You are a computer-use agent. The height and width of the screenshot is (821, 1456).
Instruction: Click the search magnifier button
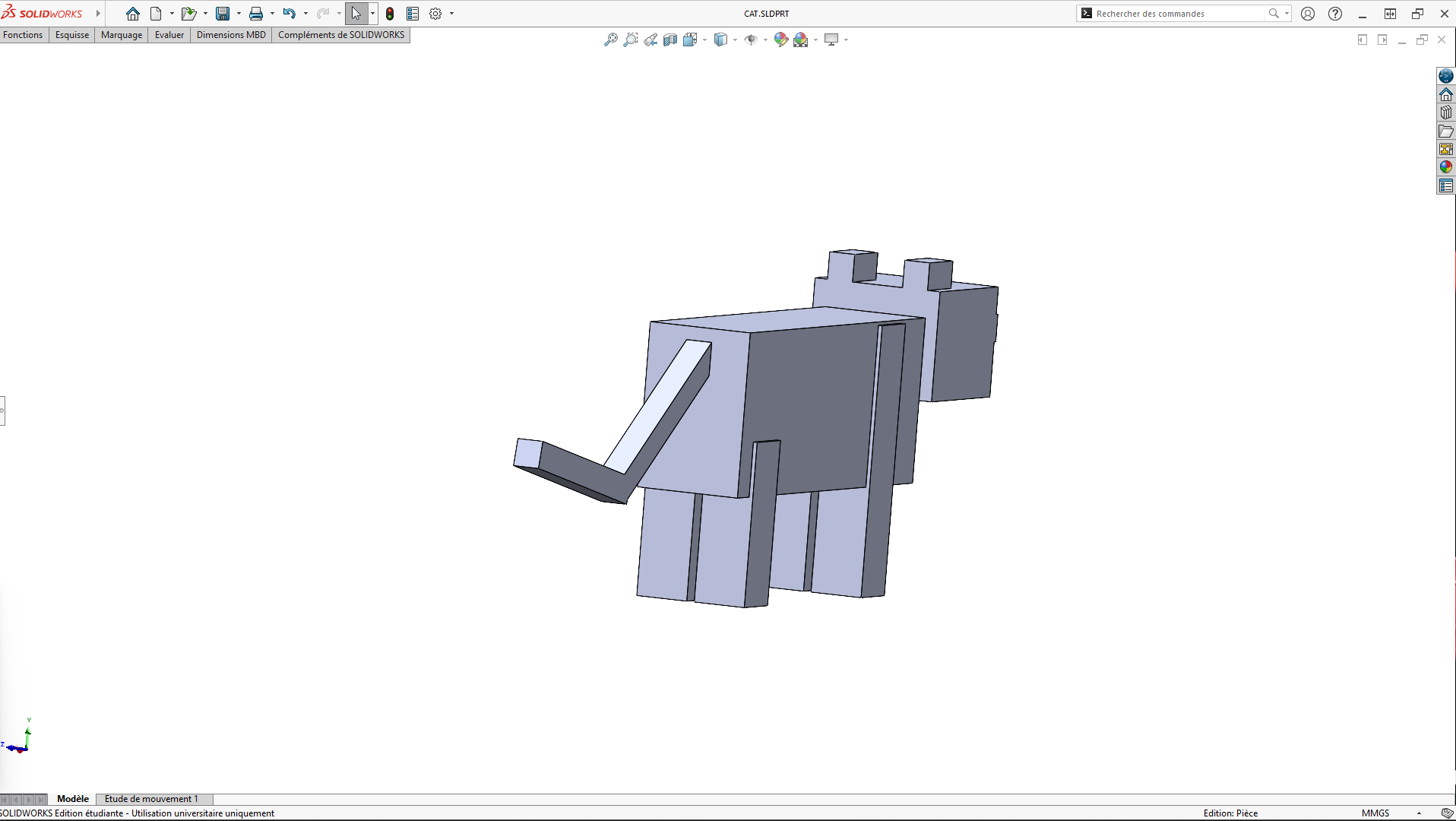click(x=1274, y=14)
